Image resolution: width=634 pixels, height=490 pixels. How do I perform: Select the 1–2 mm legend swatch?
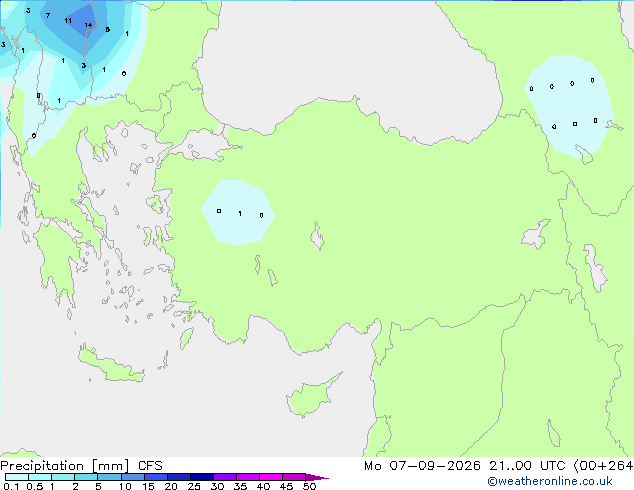(x=63, y=477)
